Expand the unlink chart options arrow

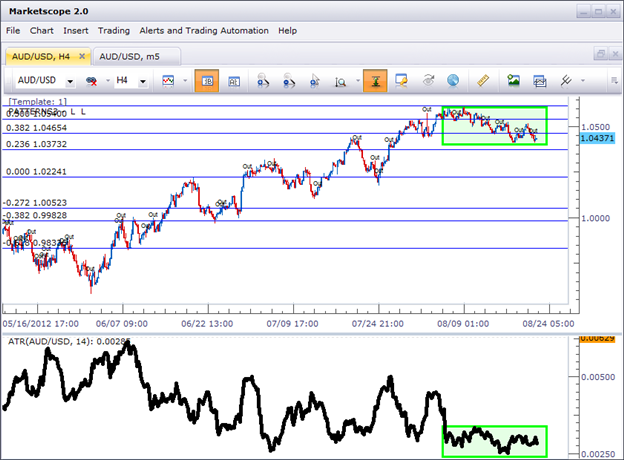107,81
